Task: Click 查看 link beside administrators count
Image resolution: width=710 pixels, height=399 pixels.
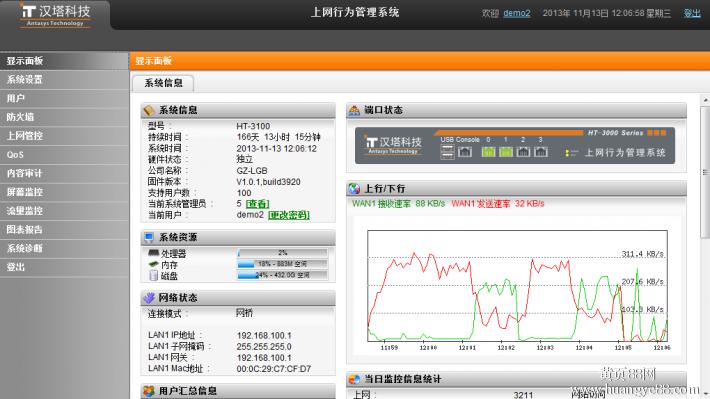Action: click(x=257, y=204)
